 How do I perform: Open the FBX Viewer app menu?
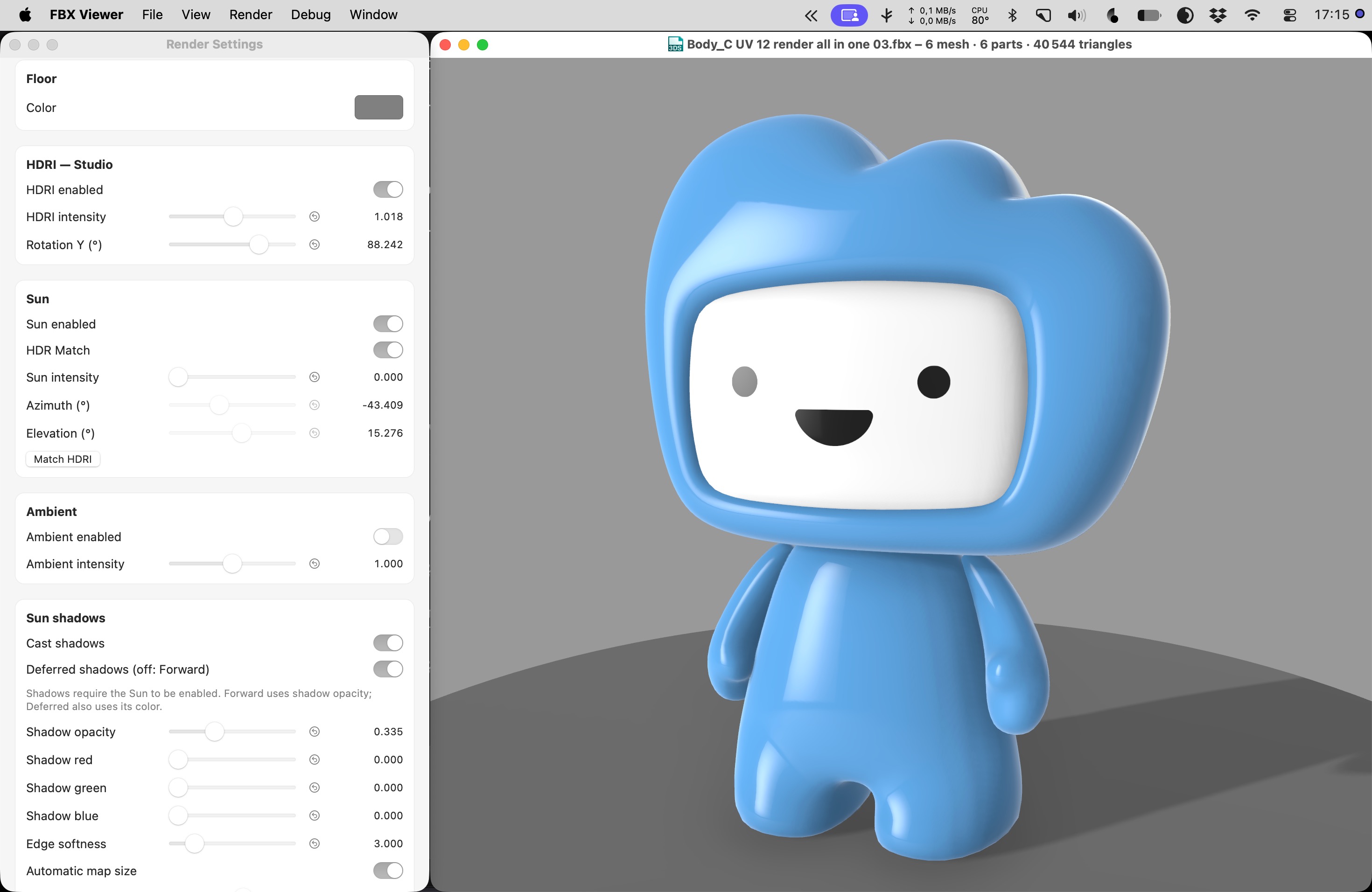(x=86, y=15)
